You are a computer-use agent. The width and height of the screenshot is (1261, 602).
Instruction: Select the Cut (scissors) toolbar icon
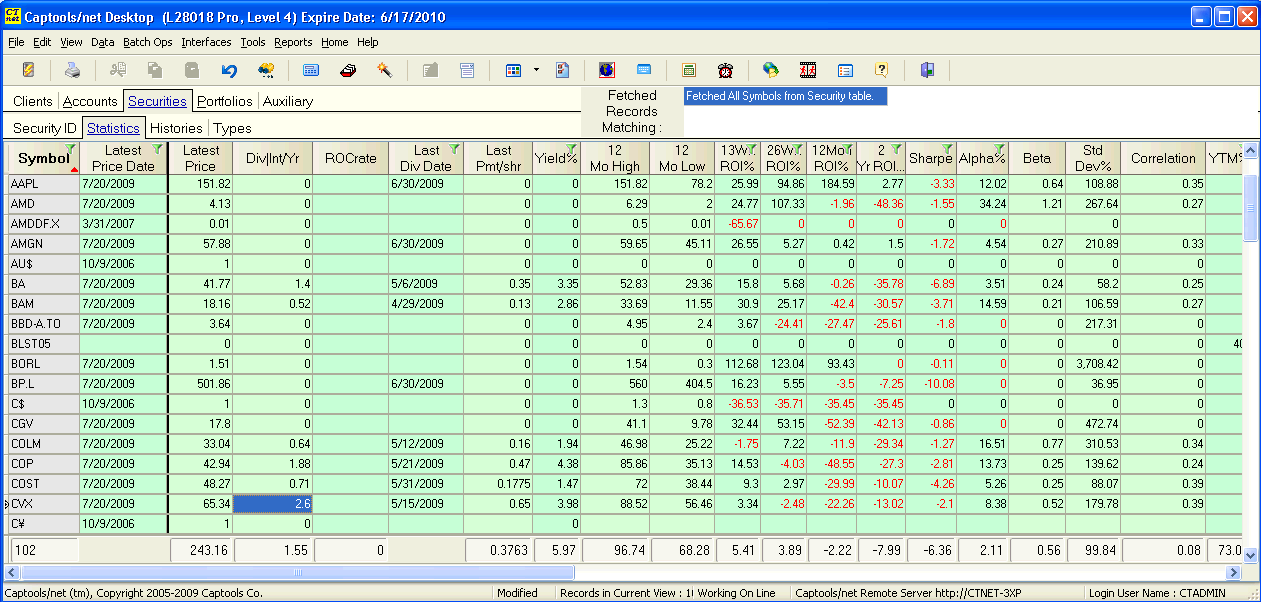[118, 70]
